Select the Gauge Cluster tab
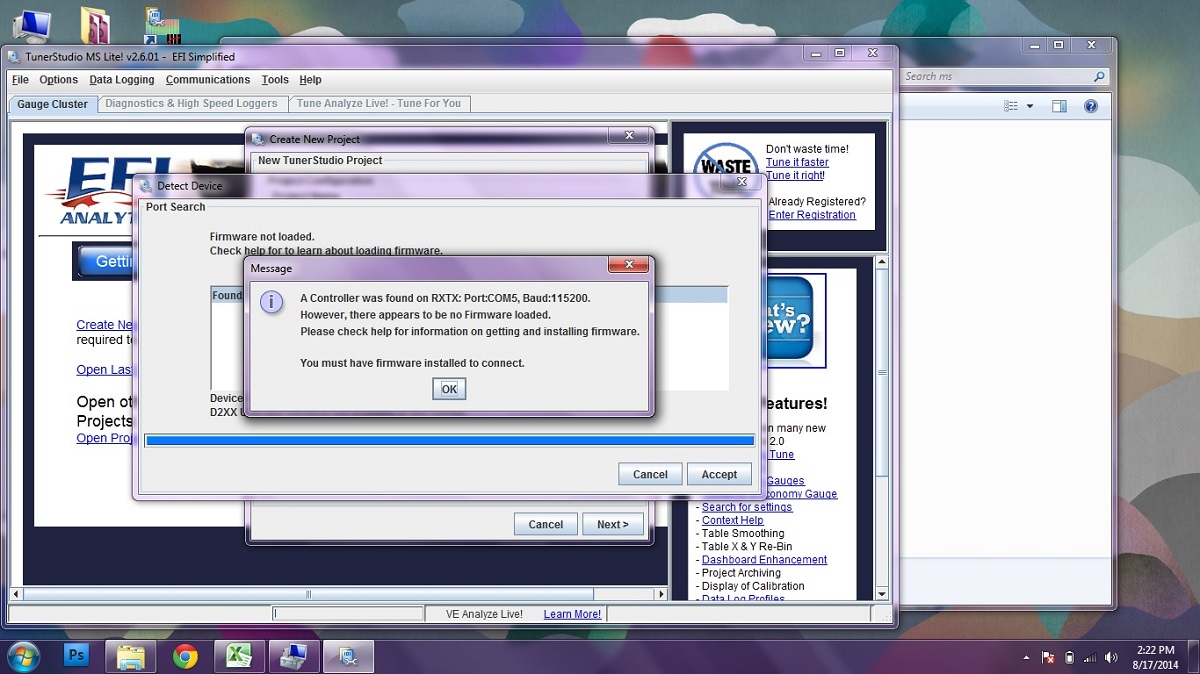 click(x=53, y=104)
